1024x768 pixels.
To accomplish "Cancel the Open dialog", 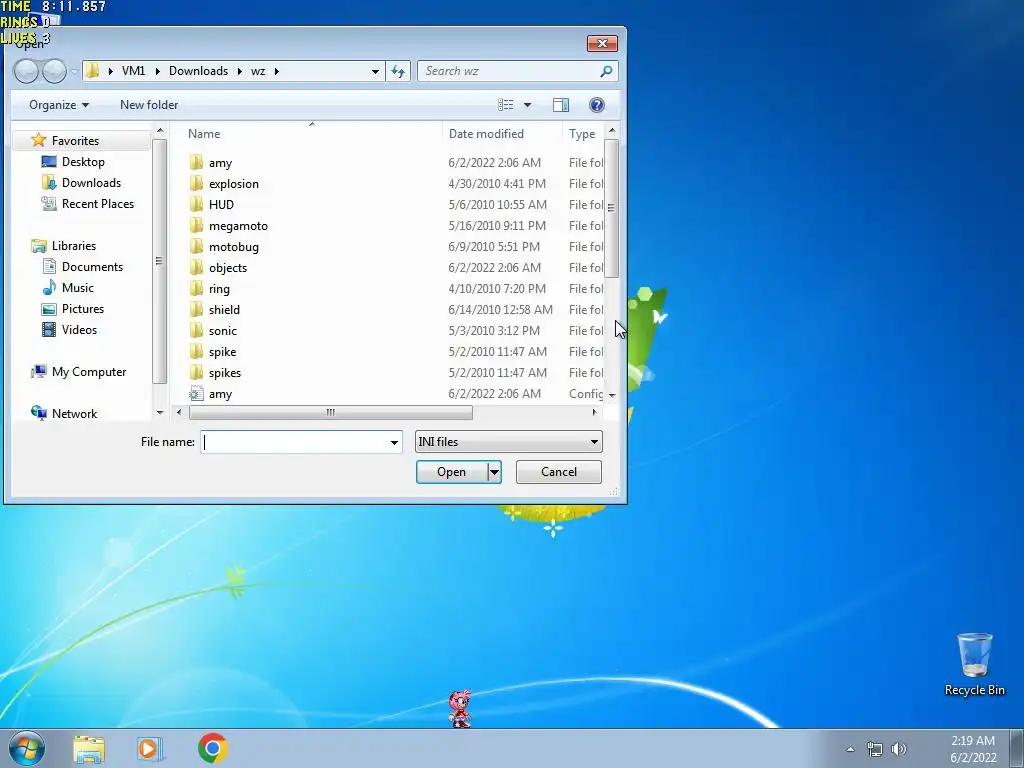I will tap(558, 472).
